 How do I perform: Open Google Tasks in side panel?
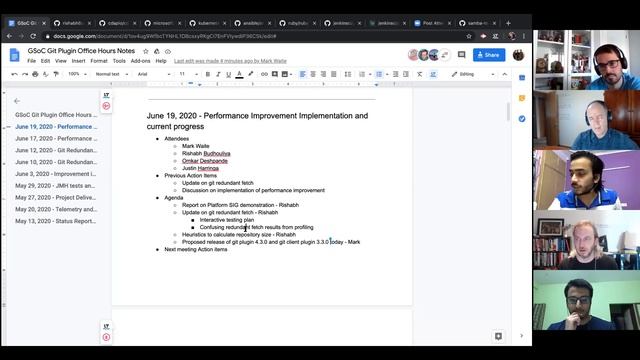click(522, 119)
